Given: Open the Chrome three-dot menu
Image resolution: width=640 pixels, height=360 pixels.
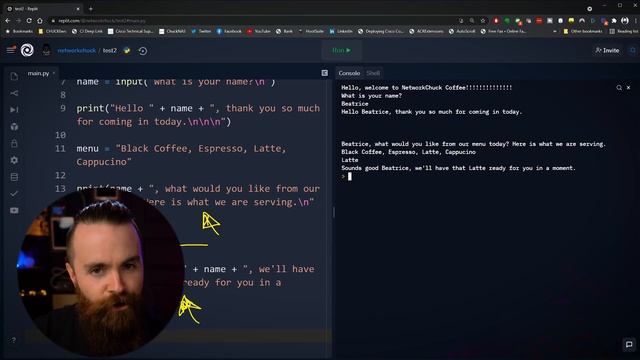Looking at the screenshot, I should pyautogui.click(x=636, y=20).
